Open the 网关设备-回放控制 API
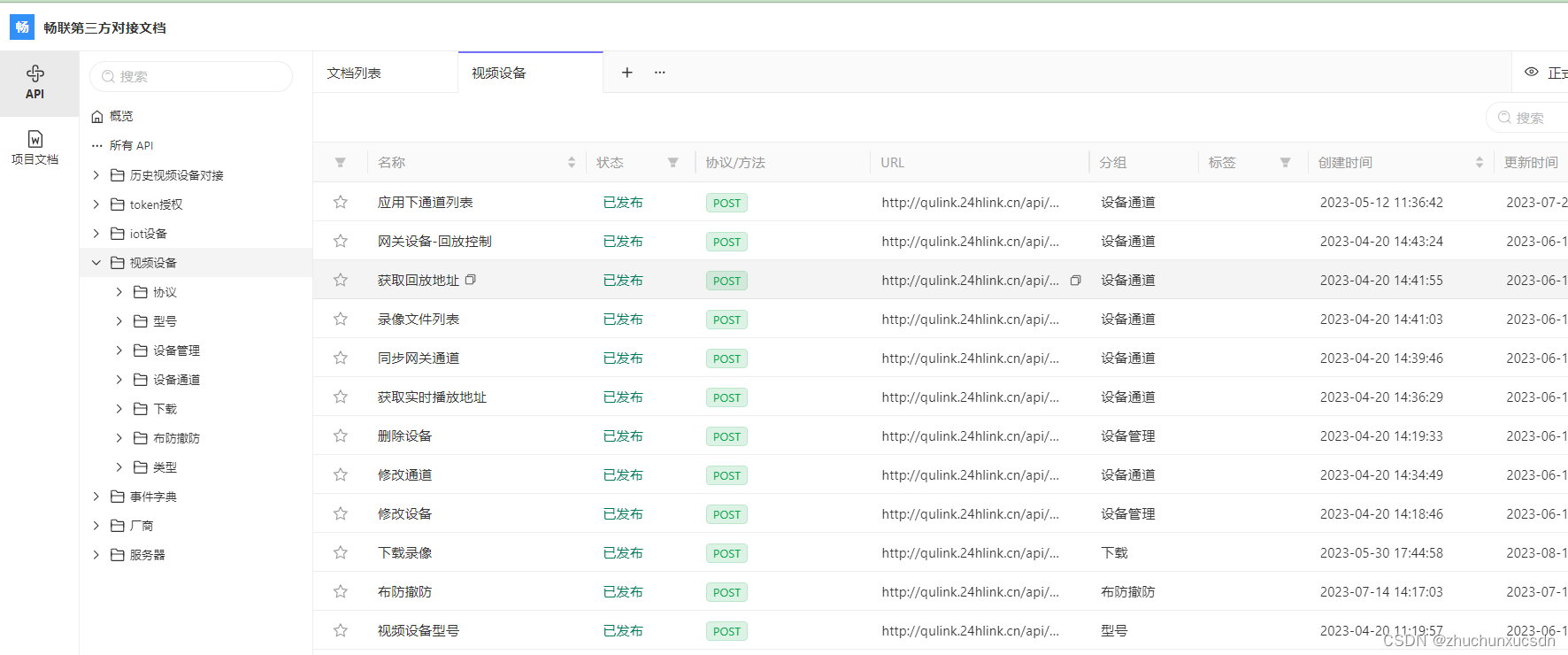 (434, 241)
